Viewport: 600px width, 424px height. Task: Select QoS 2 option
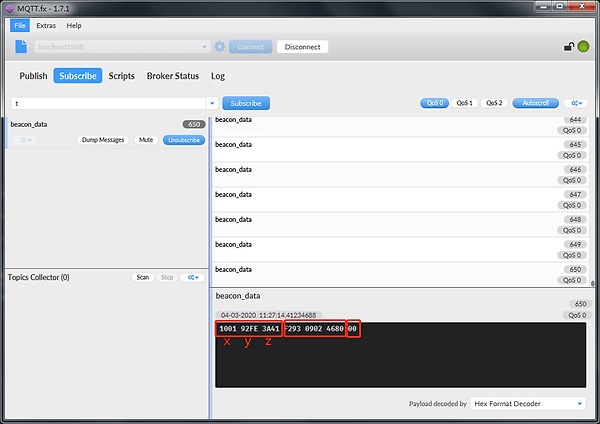pos(494,103)
